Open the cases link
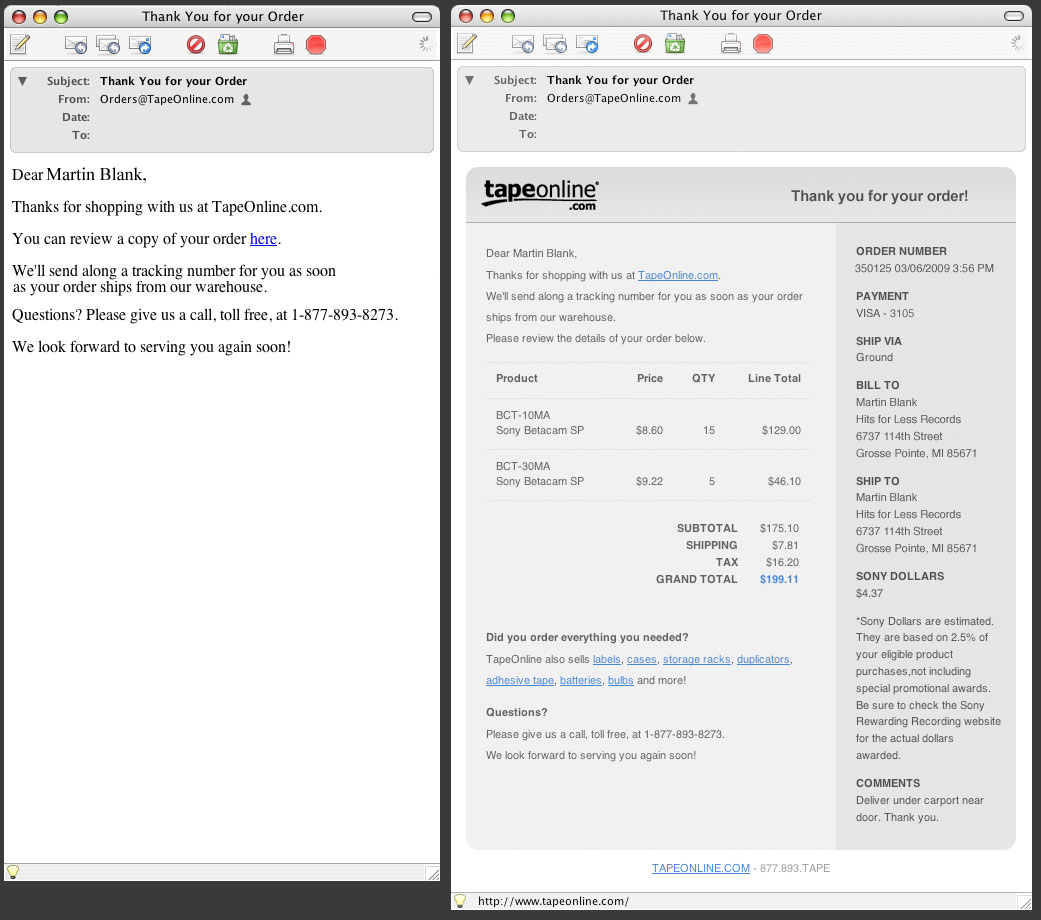Image resolution: width=1041 pixels, height=920 pixels. click(x=641, y=660)
